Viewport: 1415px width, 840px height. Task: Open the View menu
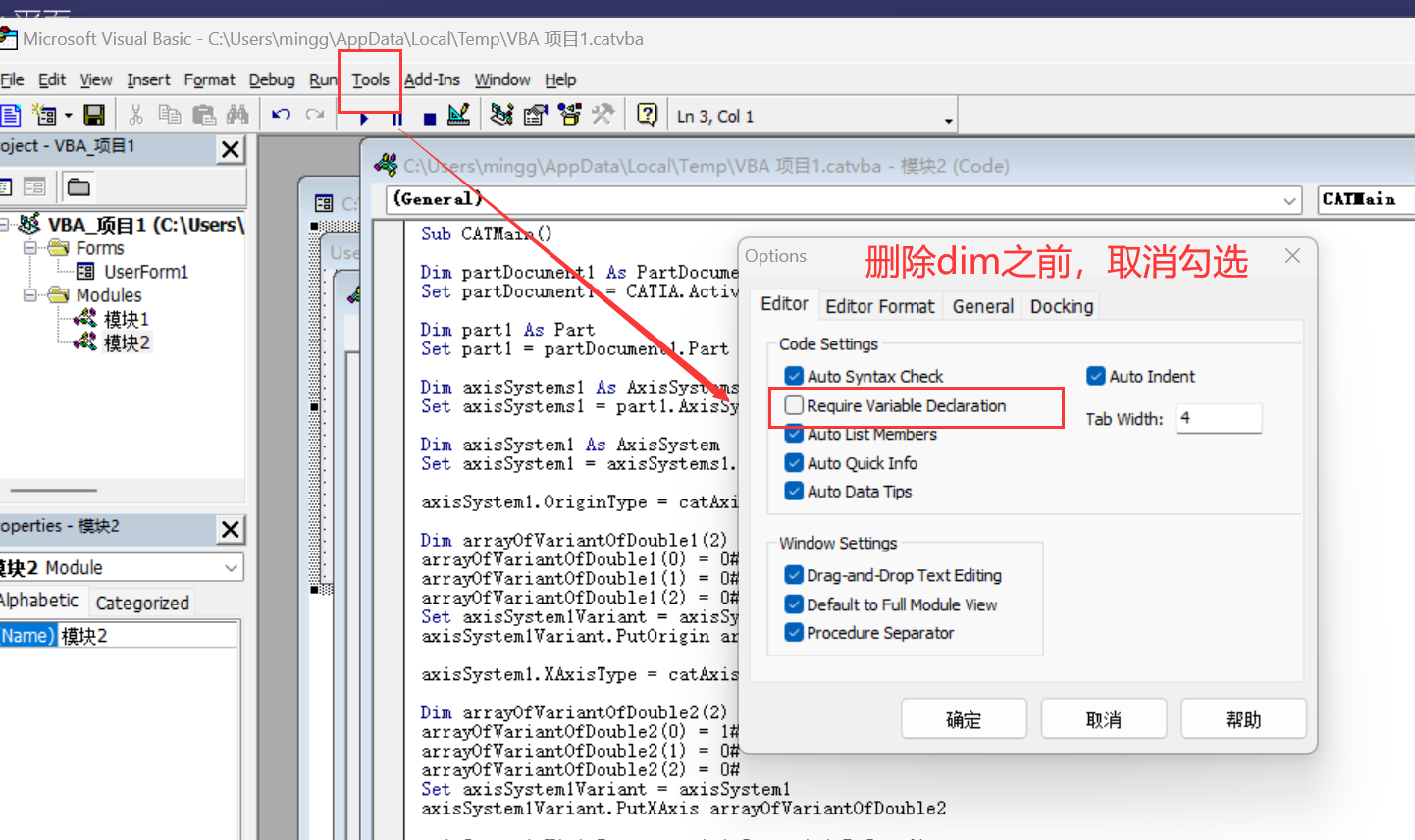96,79
